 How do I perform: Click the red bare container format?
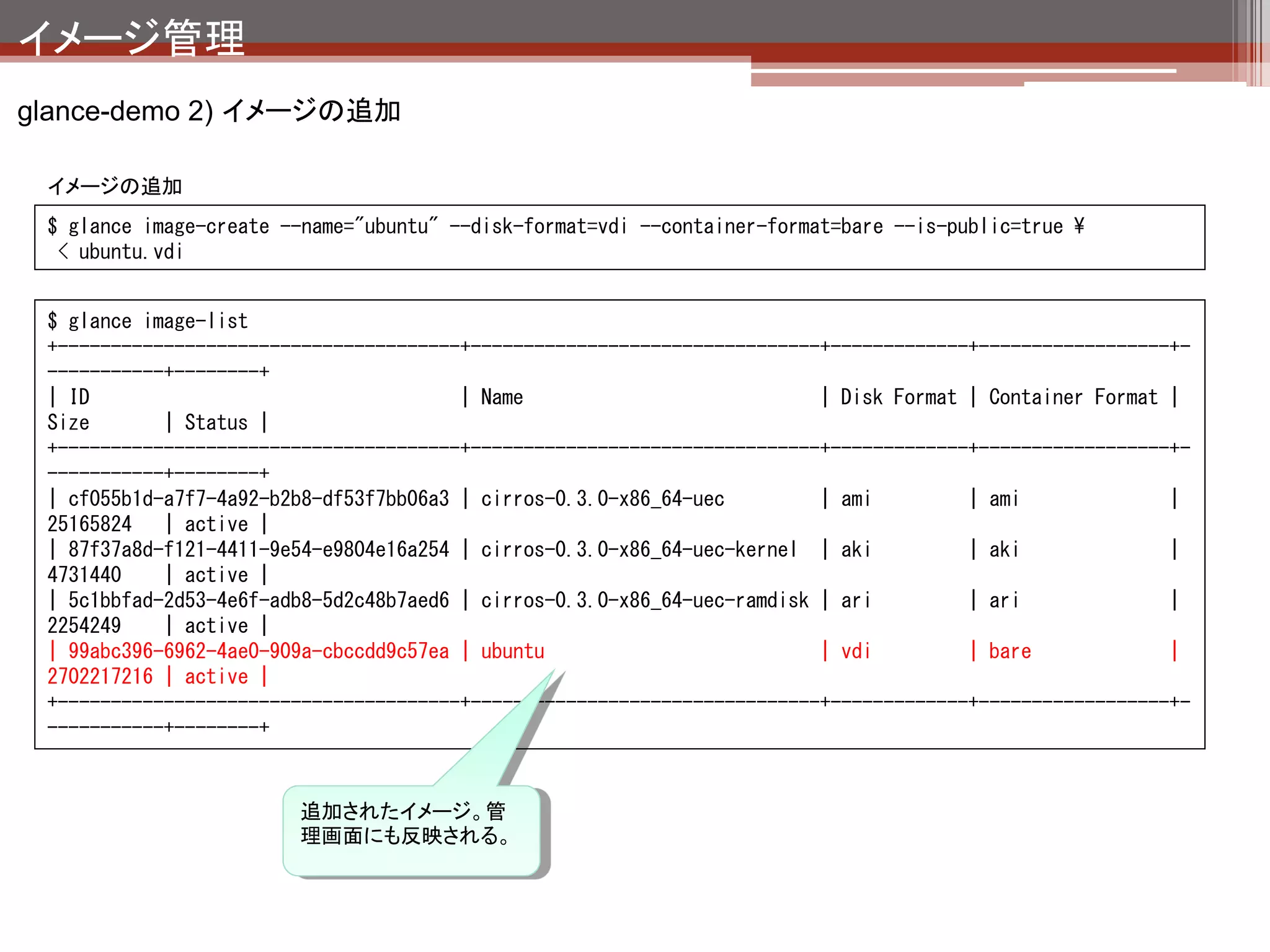1010,651
